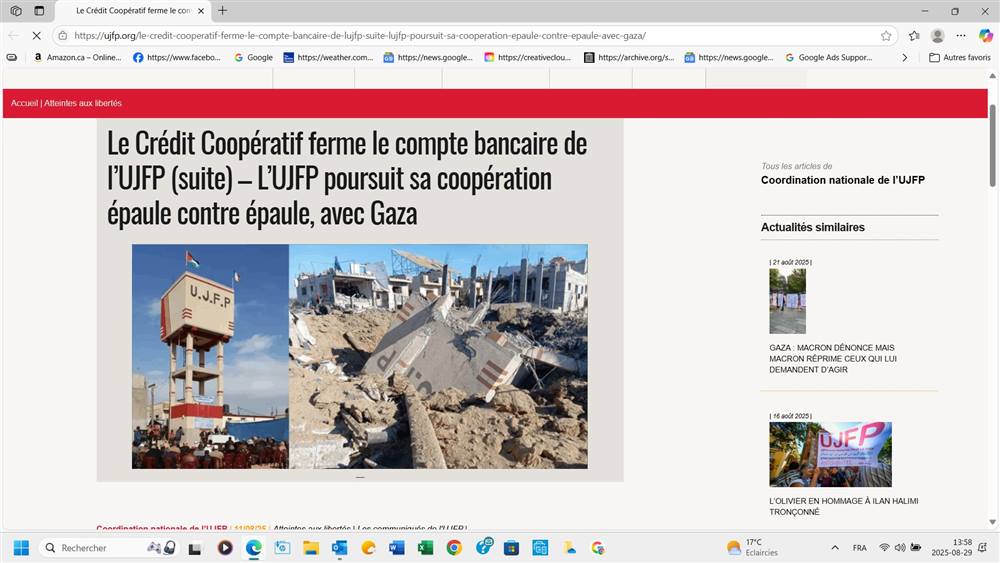Open Google Chrome from taskbar

point(454,548)
